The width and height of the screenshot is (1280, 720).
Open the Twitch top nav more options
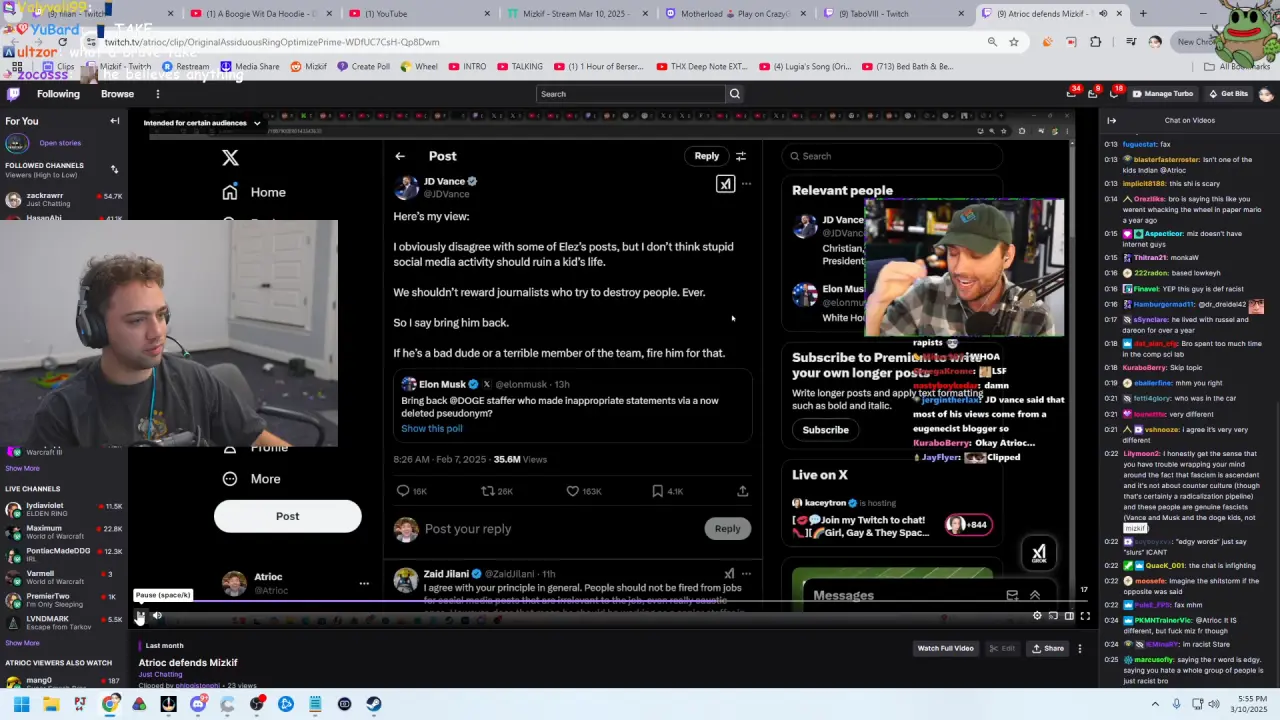coord(157,94)
